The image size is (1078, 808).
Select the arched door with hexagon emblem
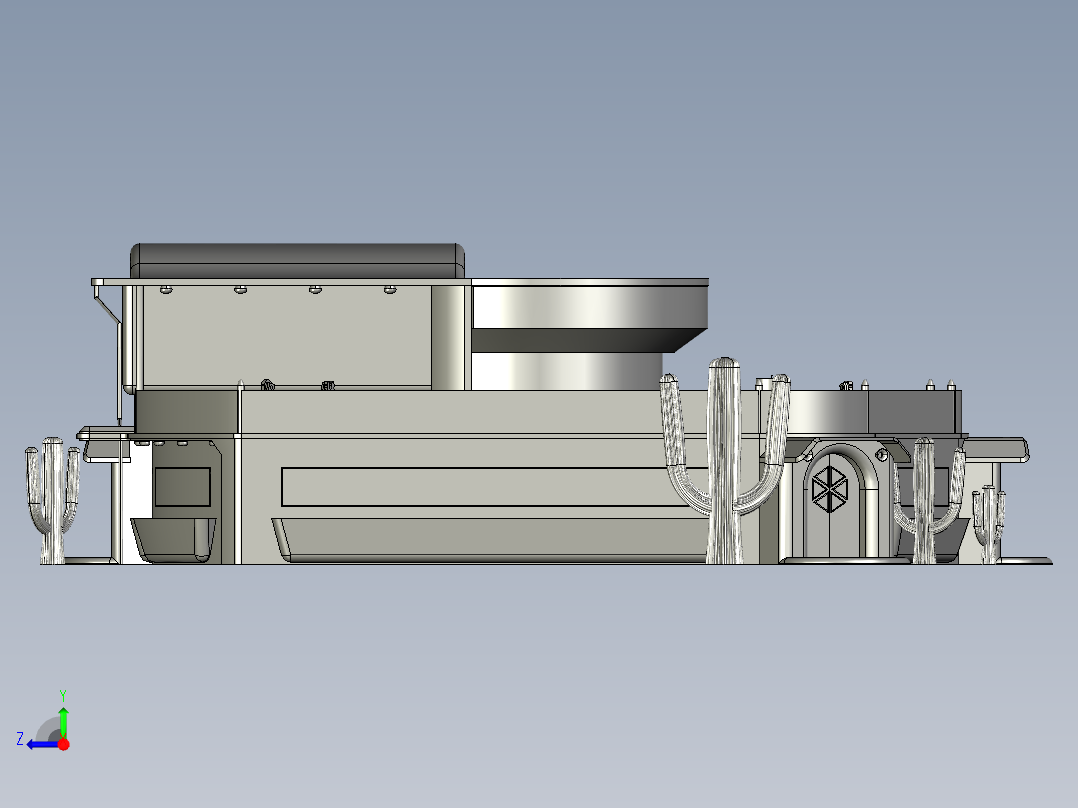[830, 503]
